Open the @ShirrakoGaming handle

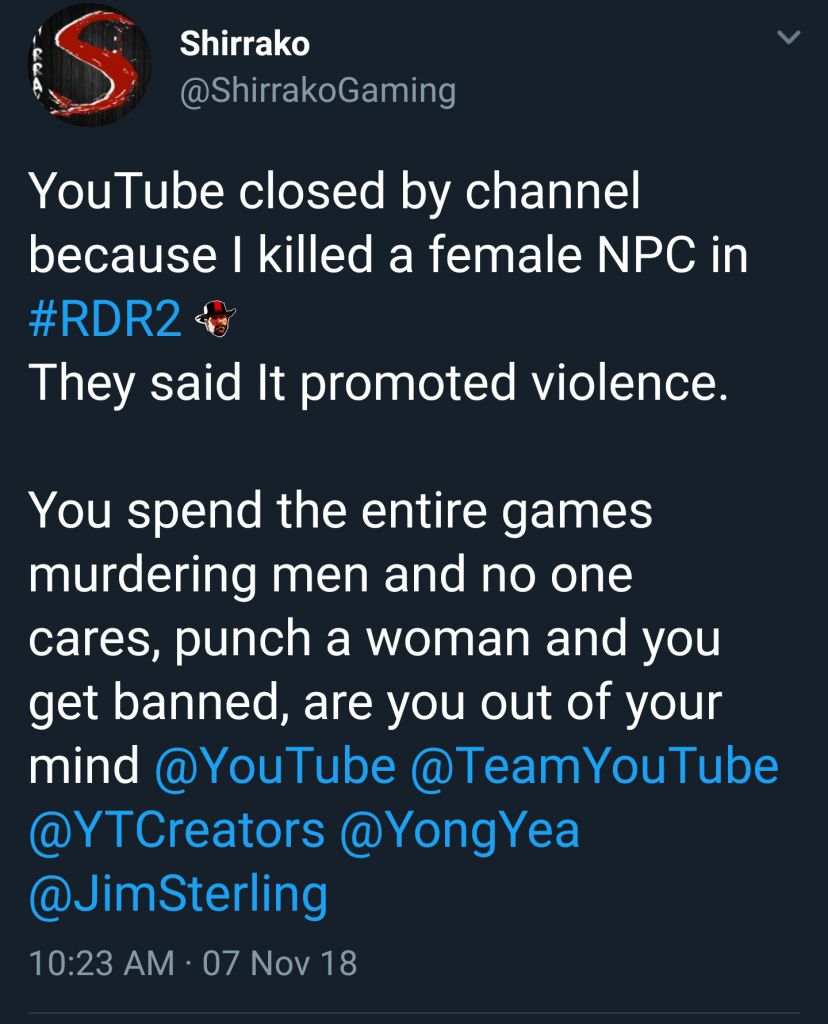coord(317,91)
